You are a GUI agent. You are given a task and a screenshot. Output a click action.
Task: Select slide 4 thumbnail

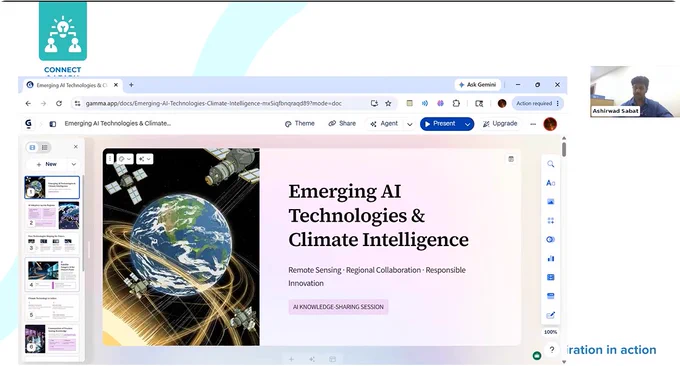click(x=52, y=274)
